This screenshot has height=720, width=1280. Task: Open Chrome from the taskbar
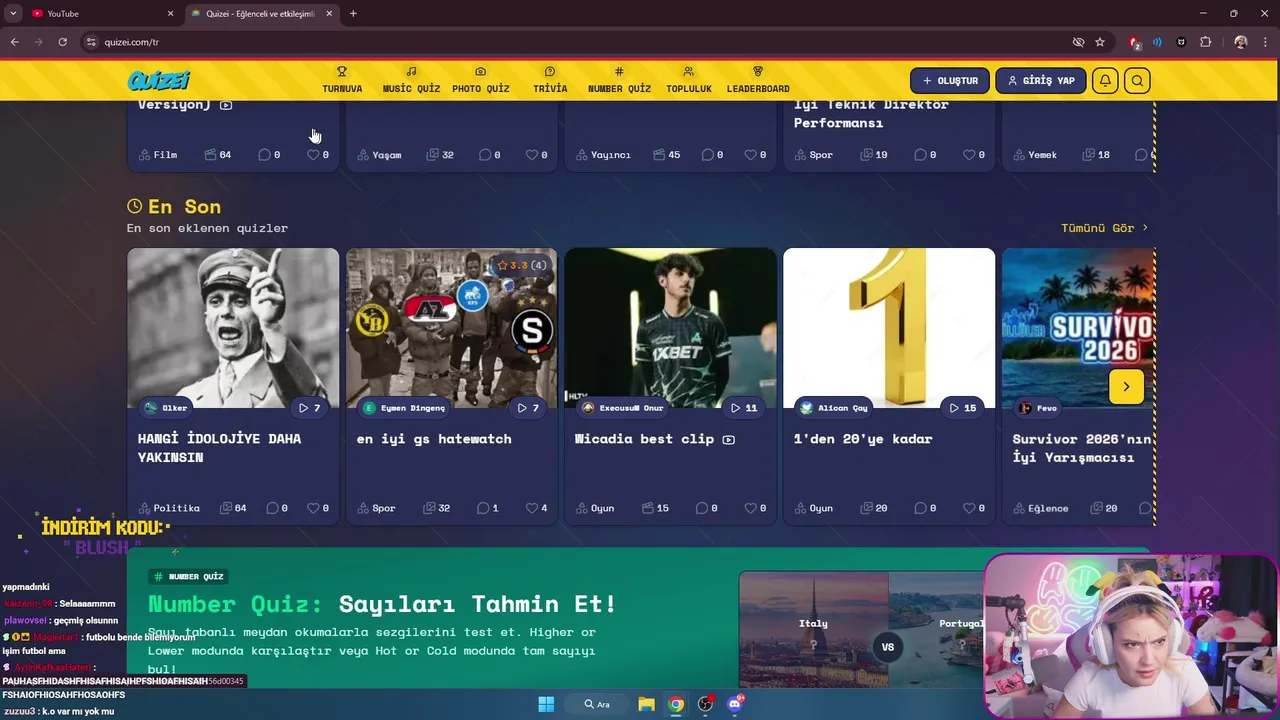coord(676,704)
